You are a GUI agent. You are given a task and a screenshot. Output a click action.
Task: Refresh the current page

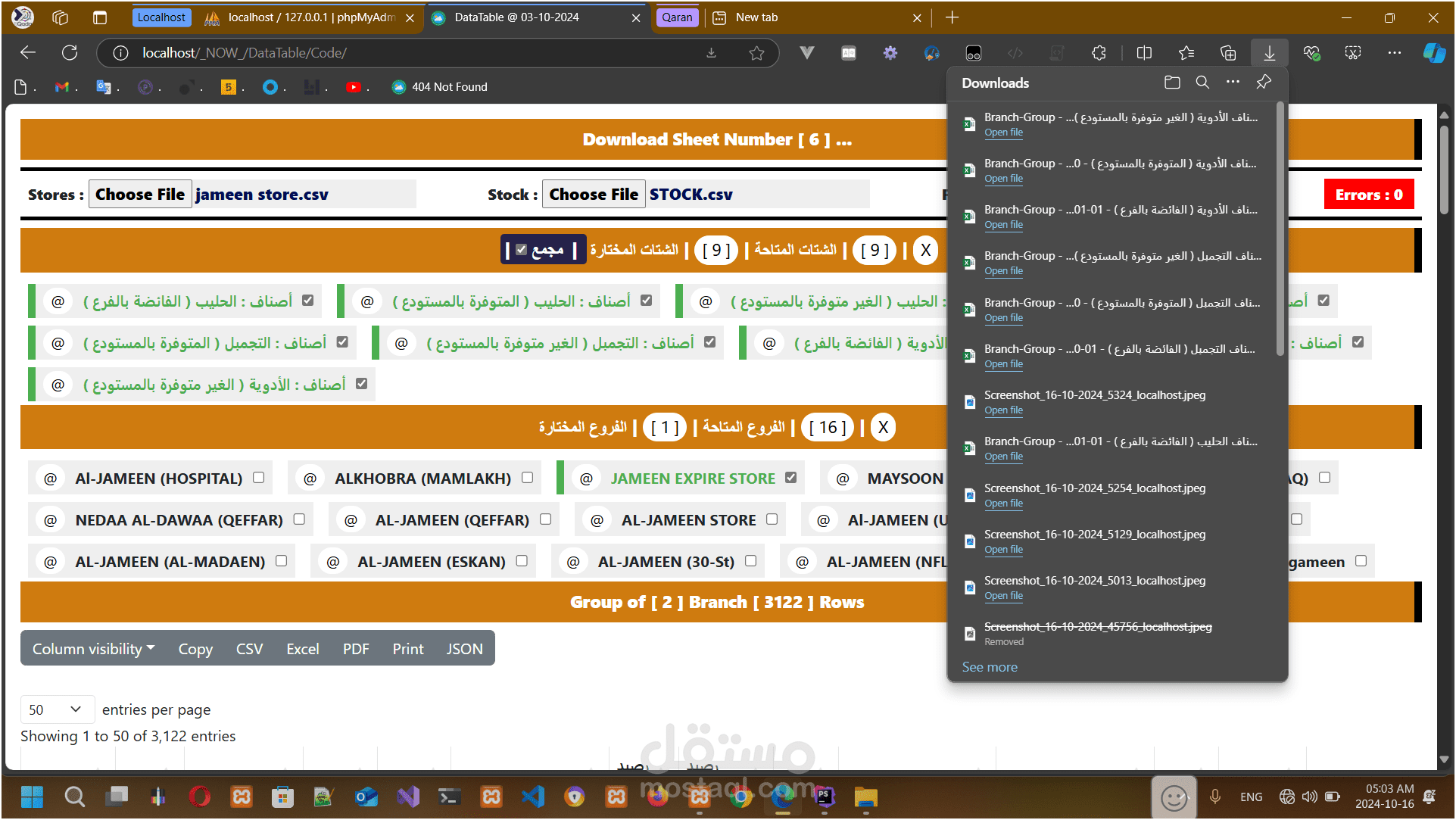click(x=70, y=53)
